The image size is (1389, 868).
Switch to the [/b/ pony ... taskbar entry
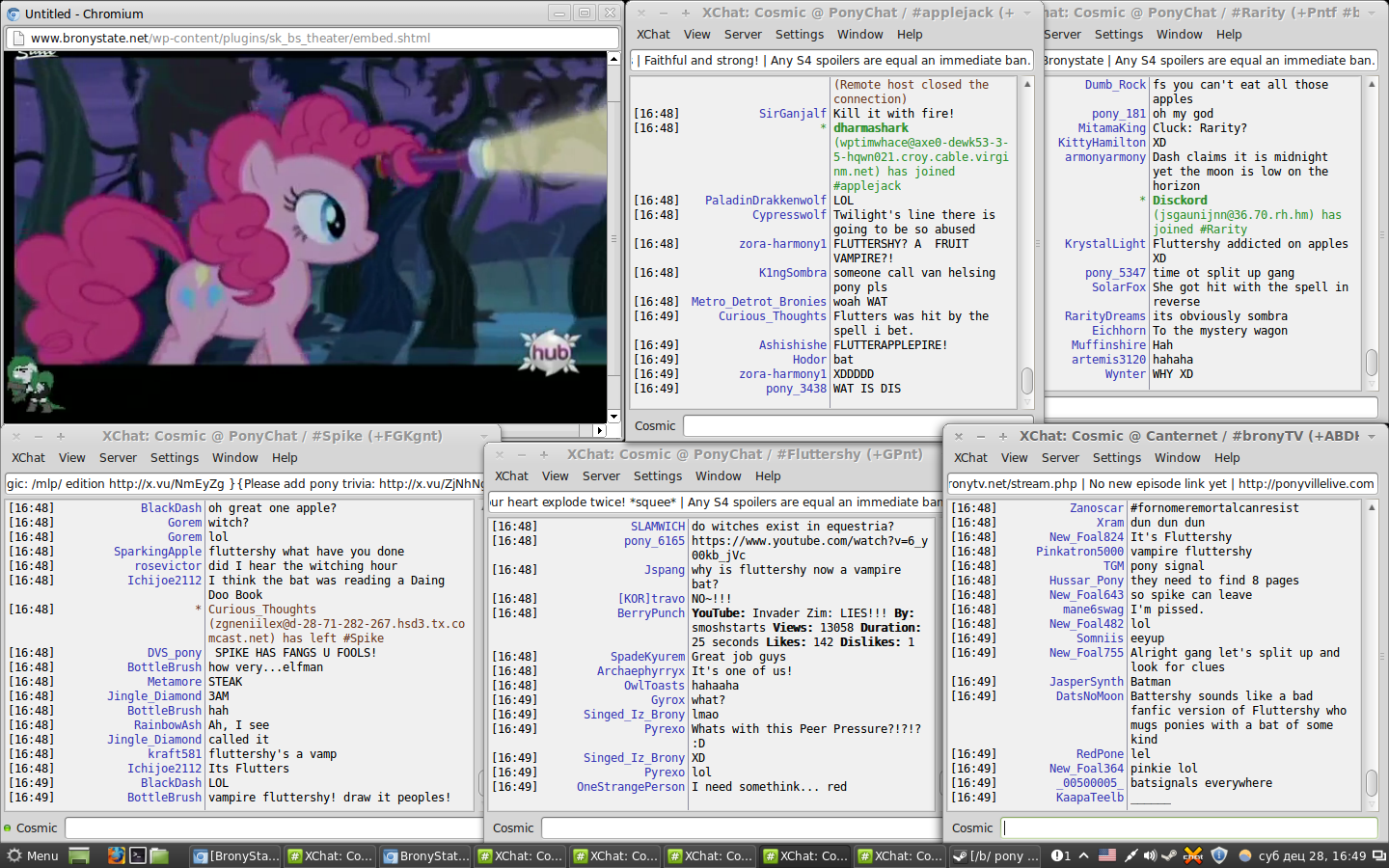[995, 855]
